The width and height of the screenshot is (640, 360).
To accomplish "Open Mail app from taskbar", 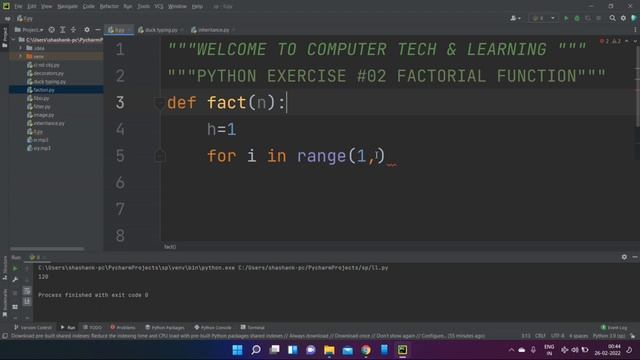I will coord(347,350).
